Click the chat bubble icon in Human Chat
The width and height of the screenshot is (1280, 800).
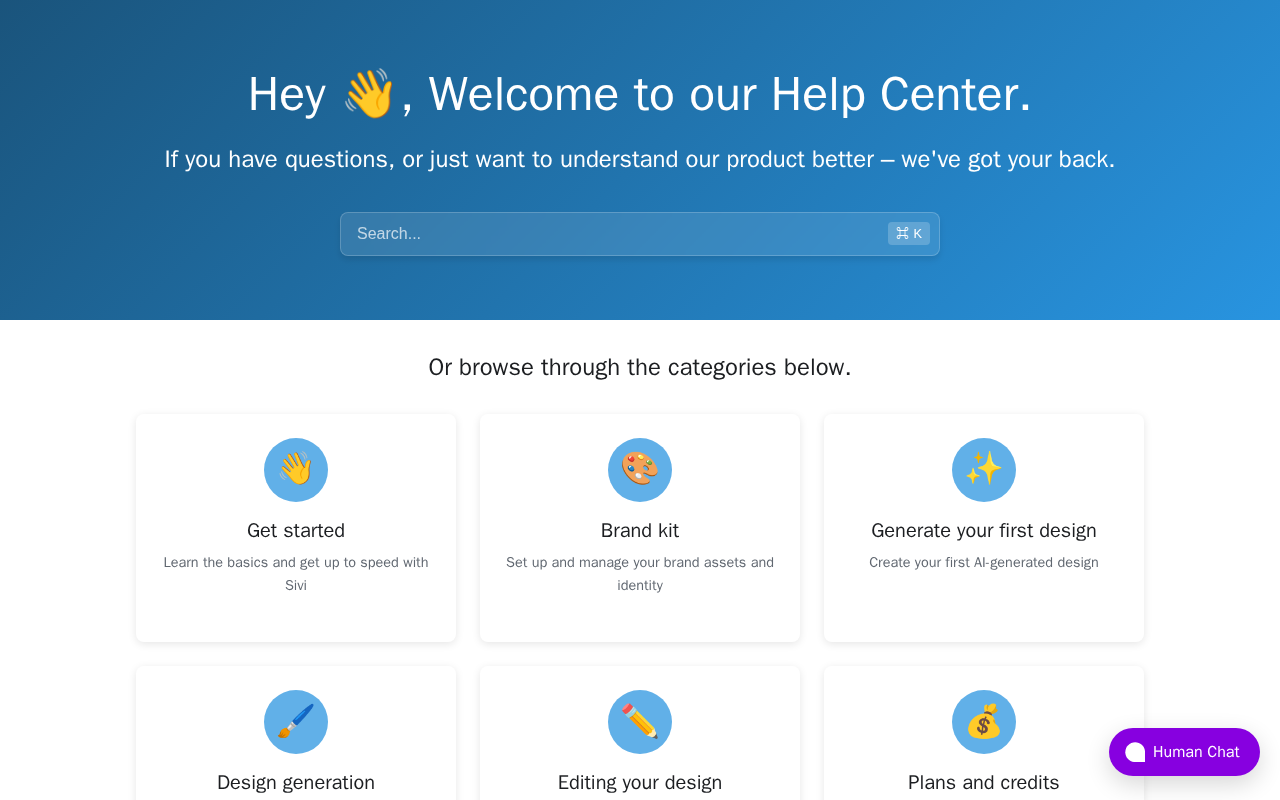1135,752
